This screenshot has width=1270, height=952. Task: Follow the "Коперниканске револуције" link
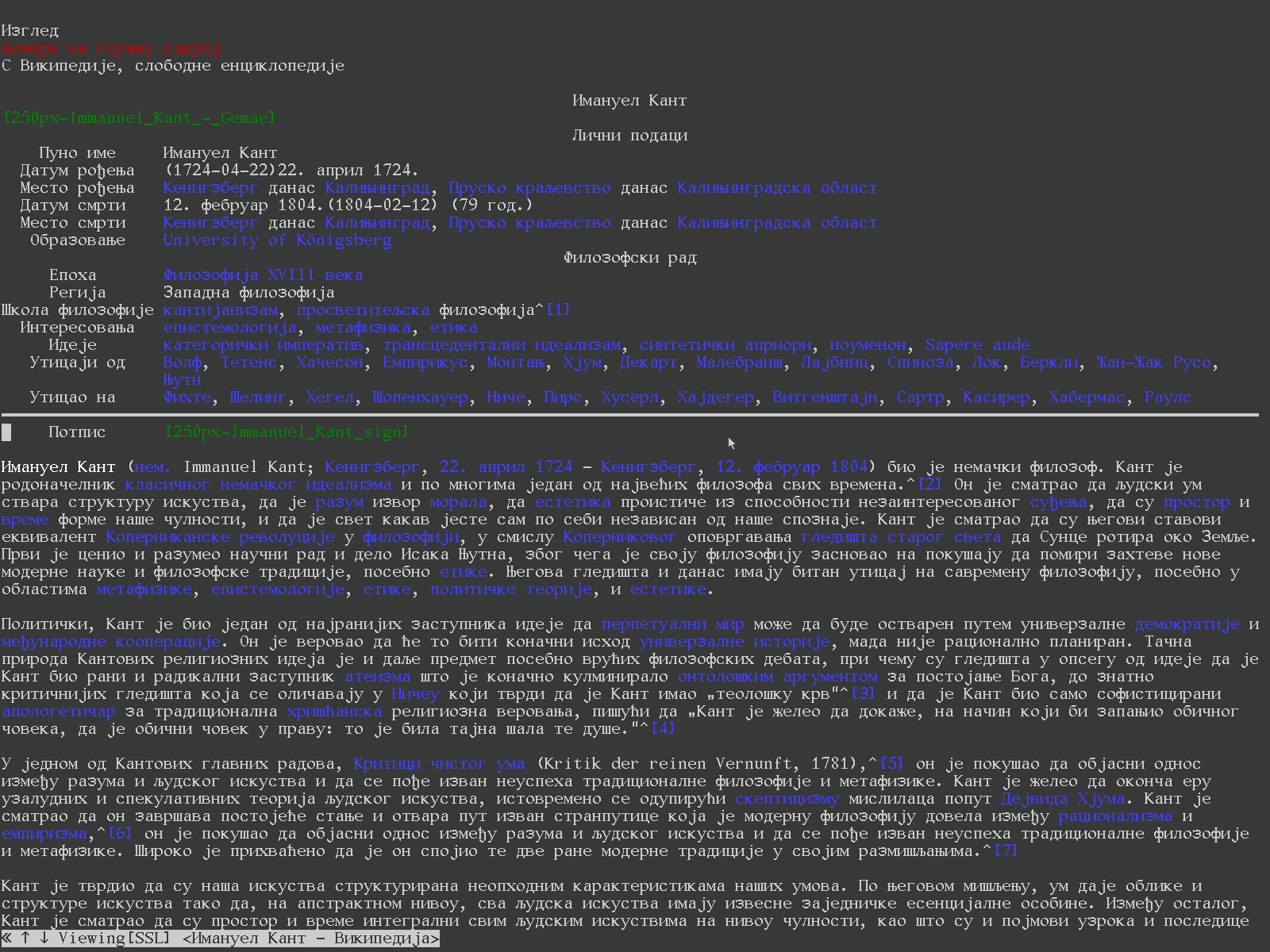(x=220, y=537)
